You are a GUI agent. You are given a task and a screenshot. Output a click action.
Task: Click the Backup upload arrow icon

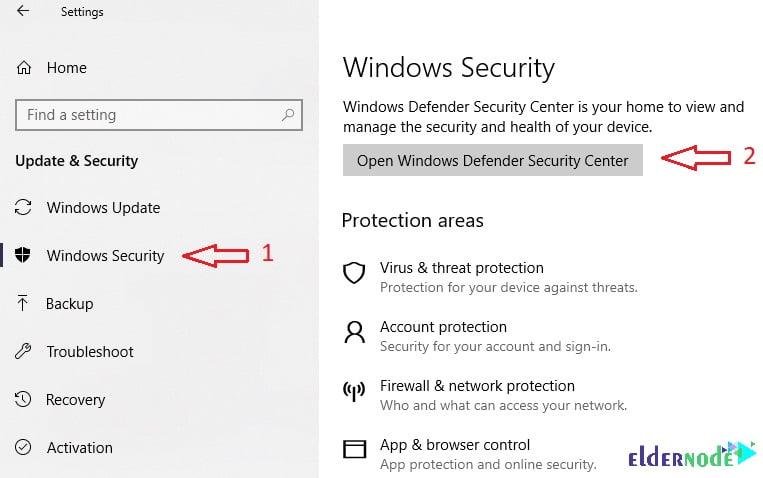point(22,303)
